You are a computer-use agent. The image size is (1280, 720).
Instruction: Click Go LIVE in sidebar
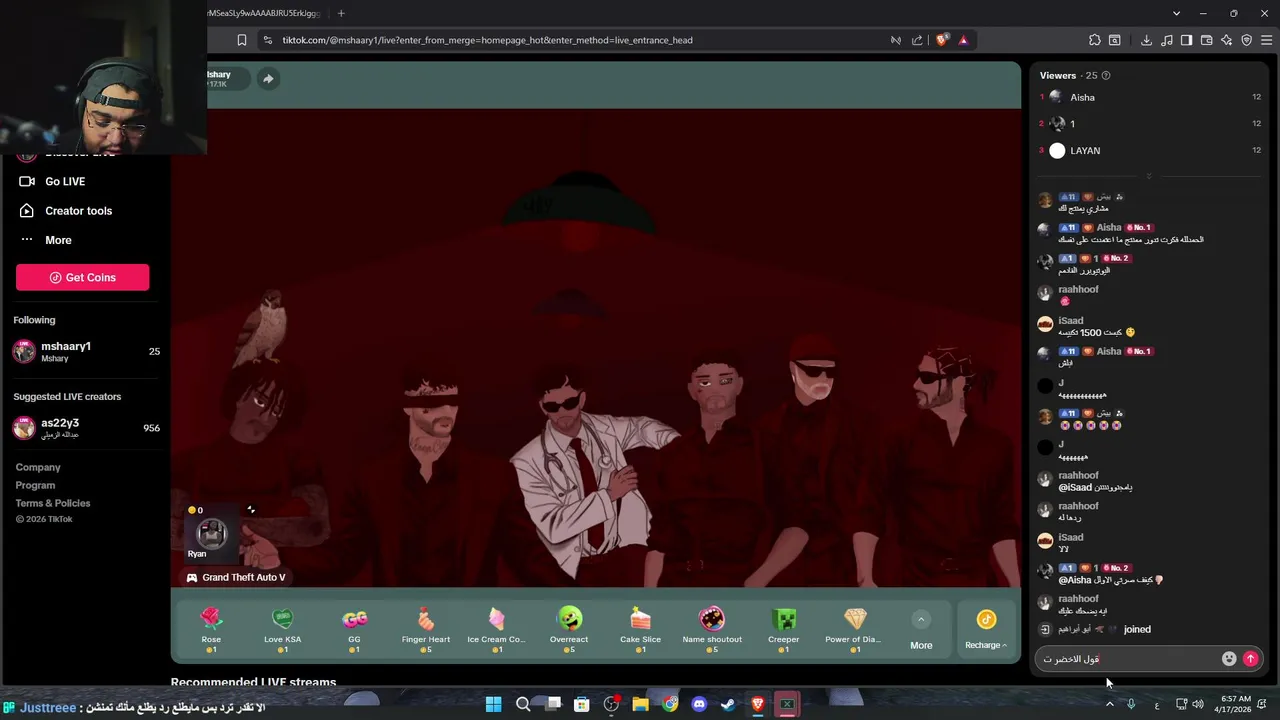point(65,181)
